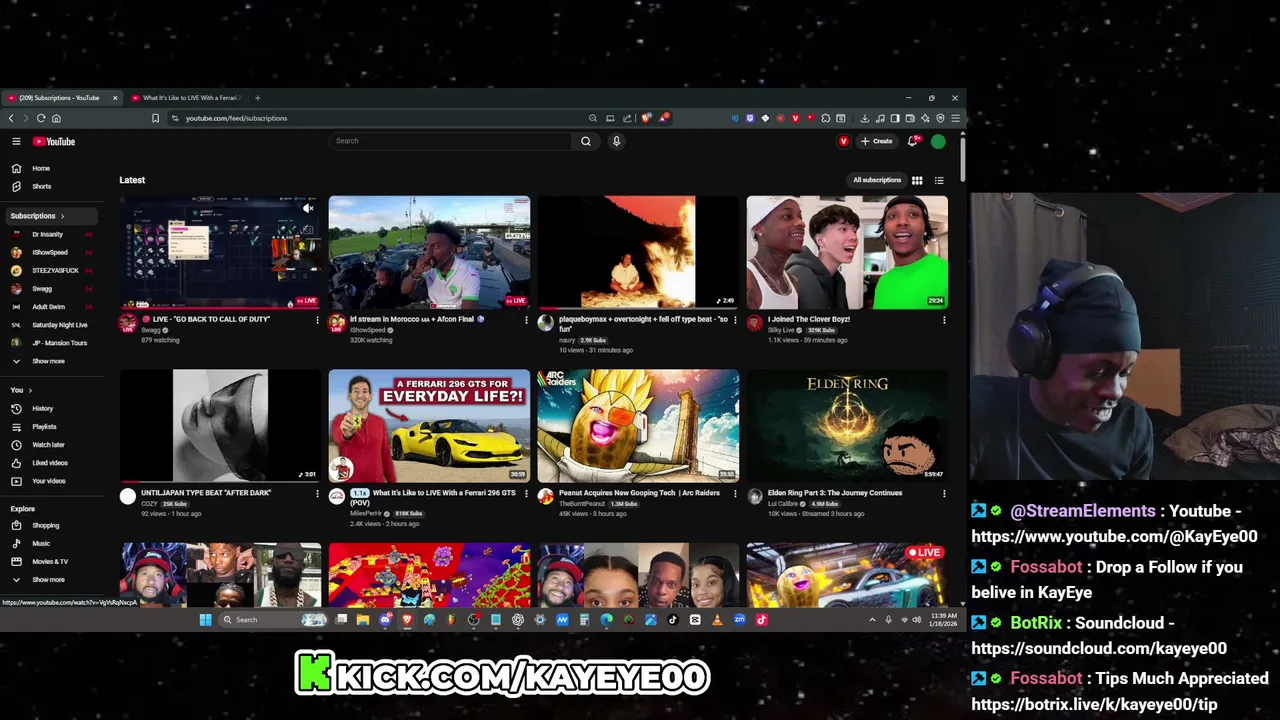Open VLC from the taskbar

point(717,620)
